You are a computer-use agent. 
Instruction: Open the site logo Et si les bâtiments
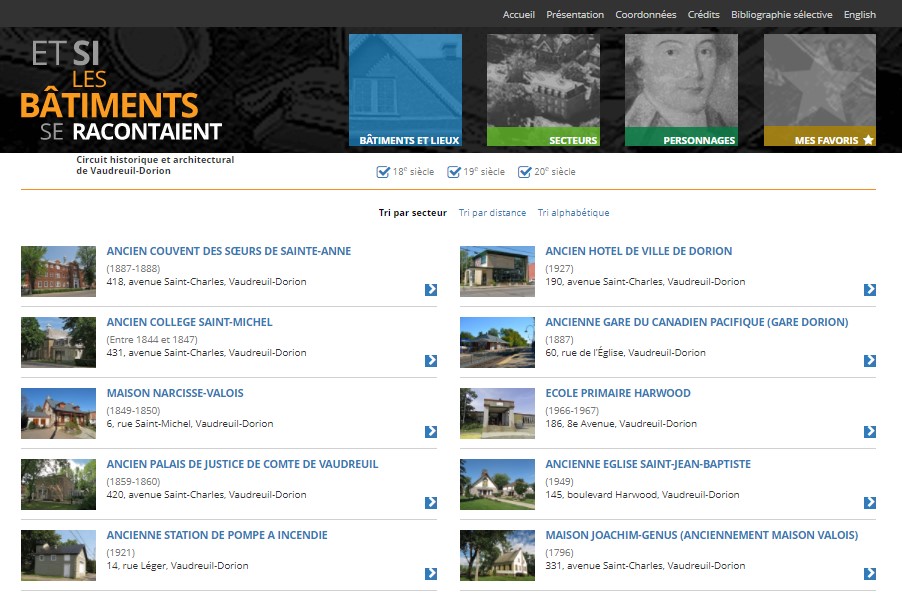pyautogui.click(x=120, y=91)
